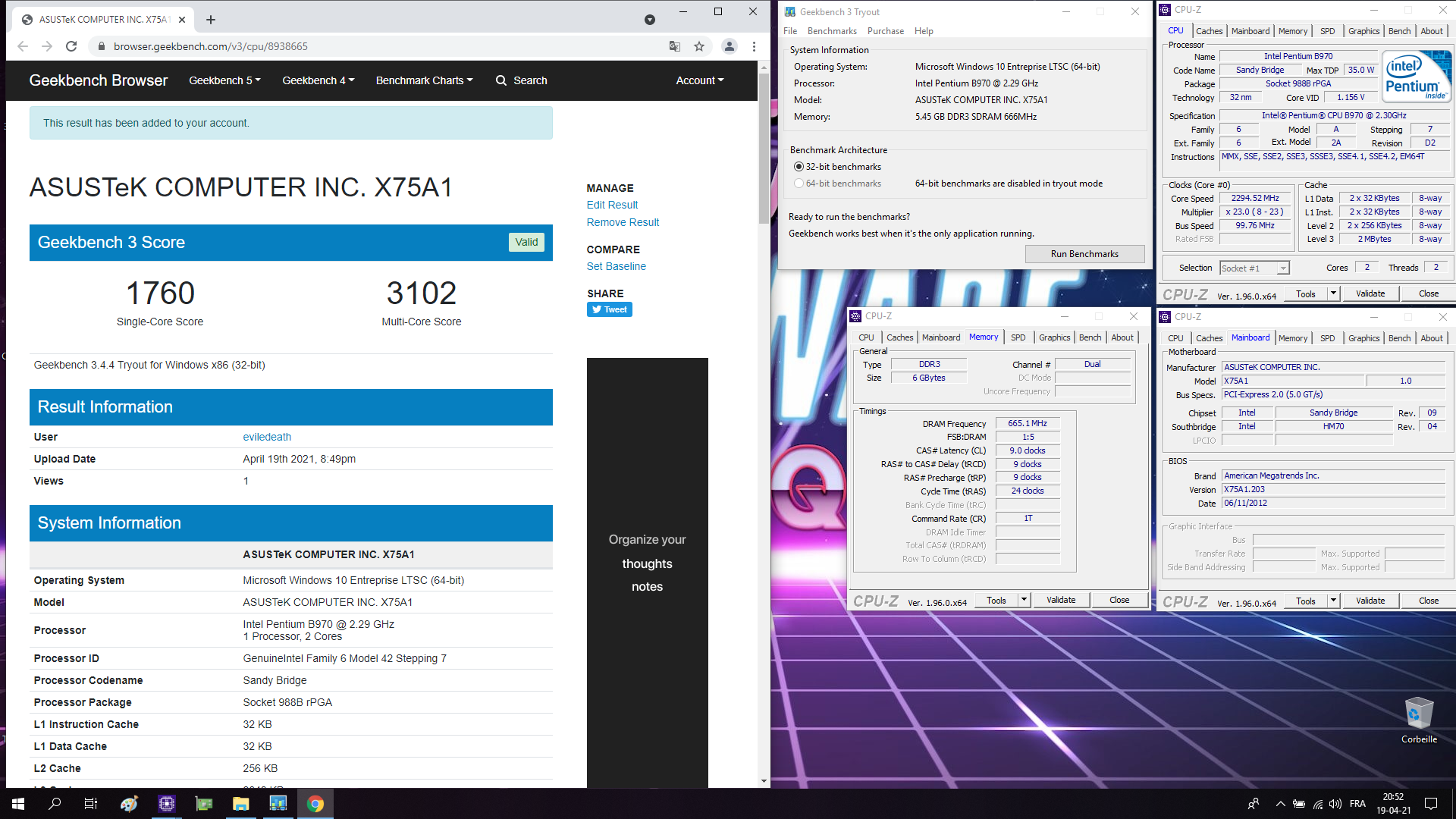
Task: Click the Organize your thoughts notes ad
Action: [647, 573]
